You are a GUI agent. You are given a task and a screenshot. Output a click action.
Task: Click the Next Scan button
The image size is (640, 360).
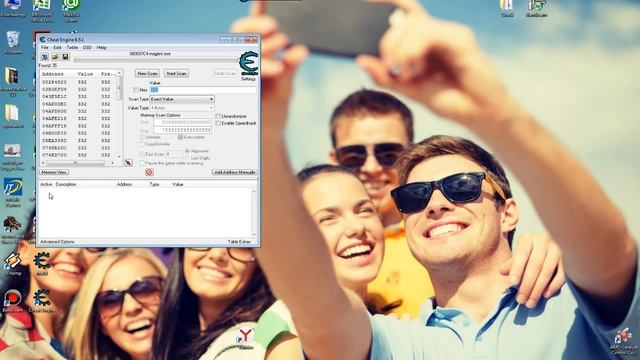(x=176, y=73)
